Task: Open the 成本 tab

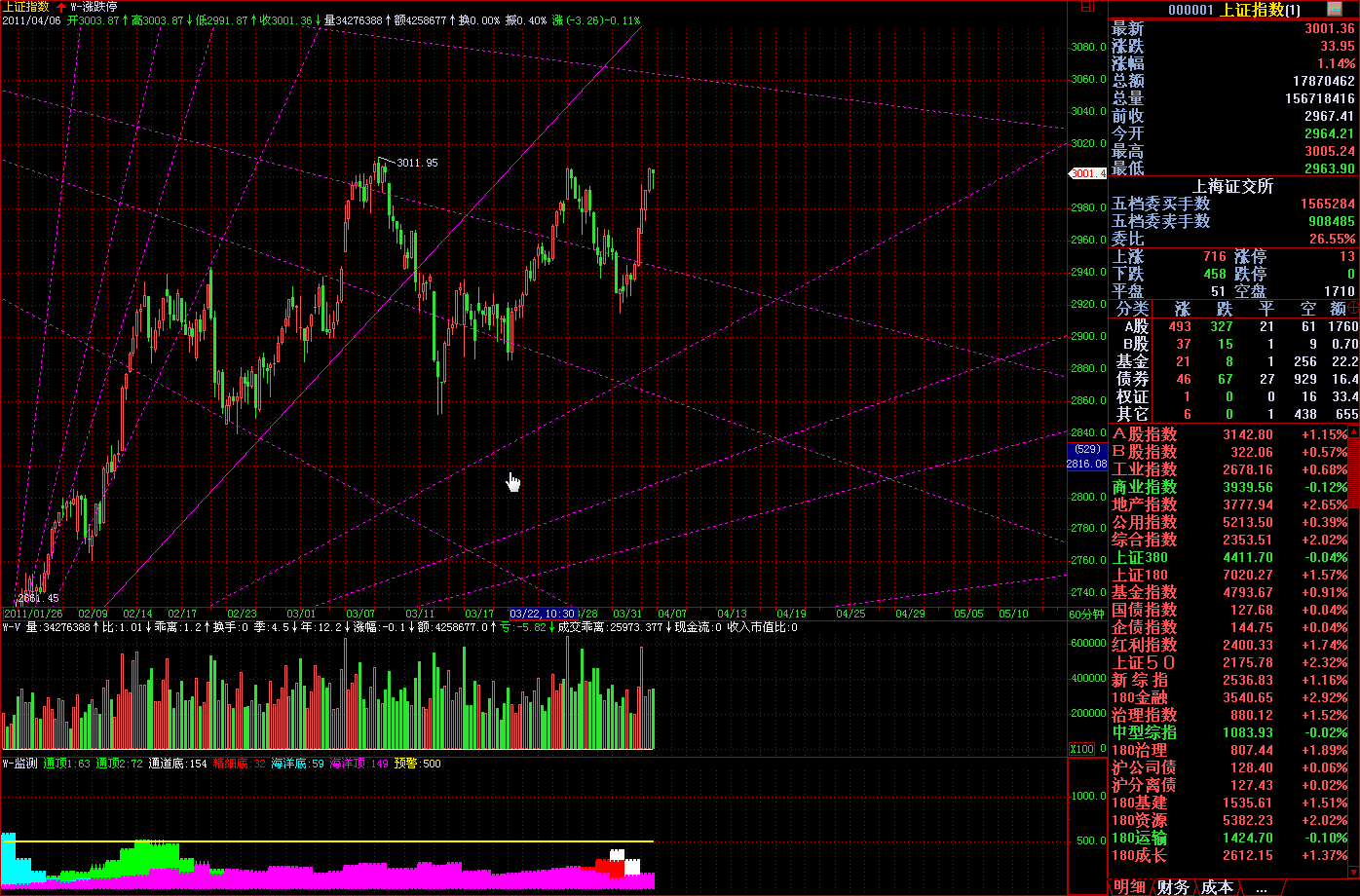Action: pyautogui.click(x=1217, y=886)
